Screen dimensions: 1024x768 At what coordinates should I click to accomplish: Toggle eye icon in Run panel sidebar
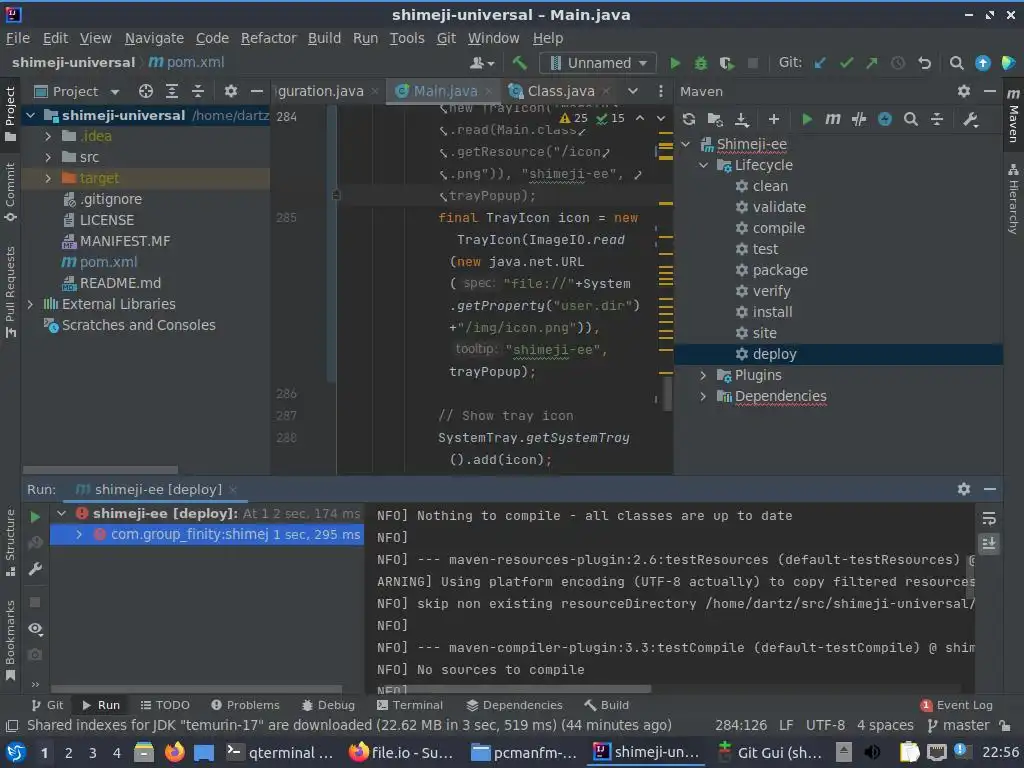(x=35, y=629)
